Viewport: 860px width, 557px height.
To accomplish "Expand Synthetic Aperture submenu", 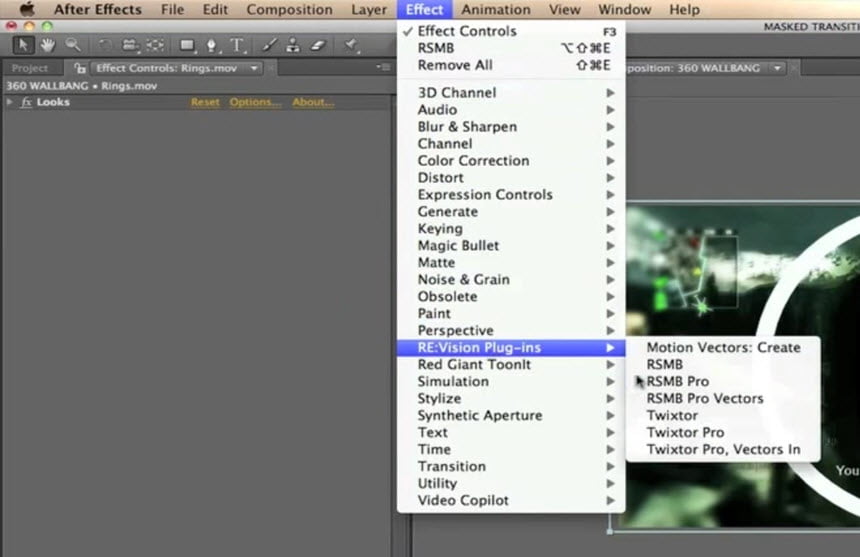I will pos(511,416).
